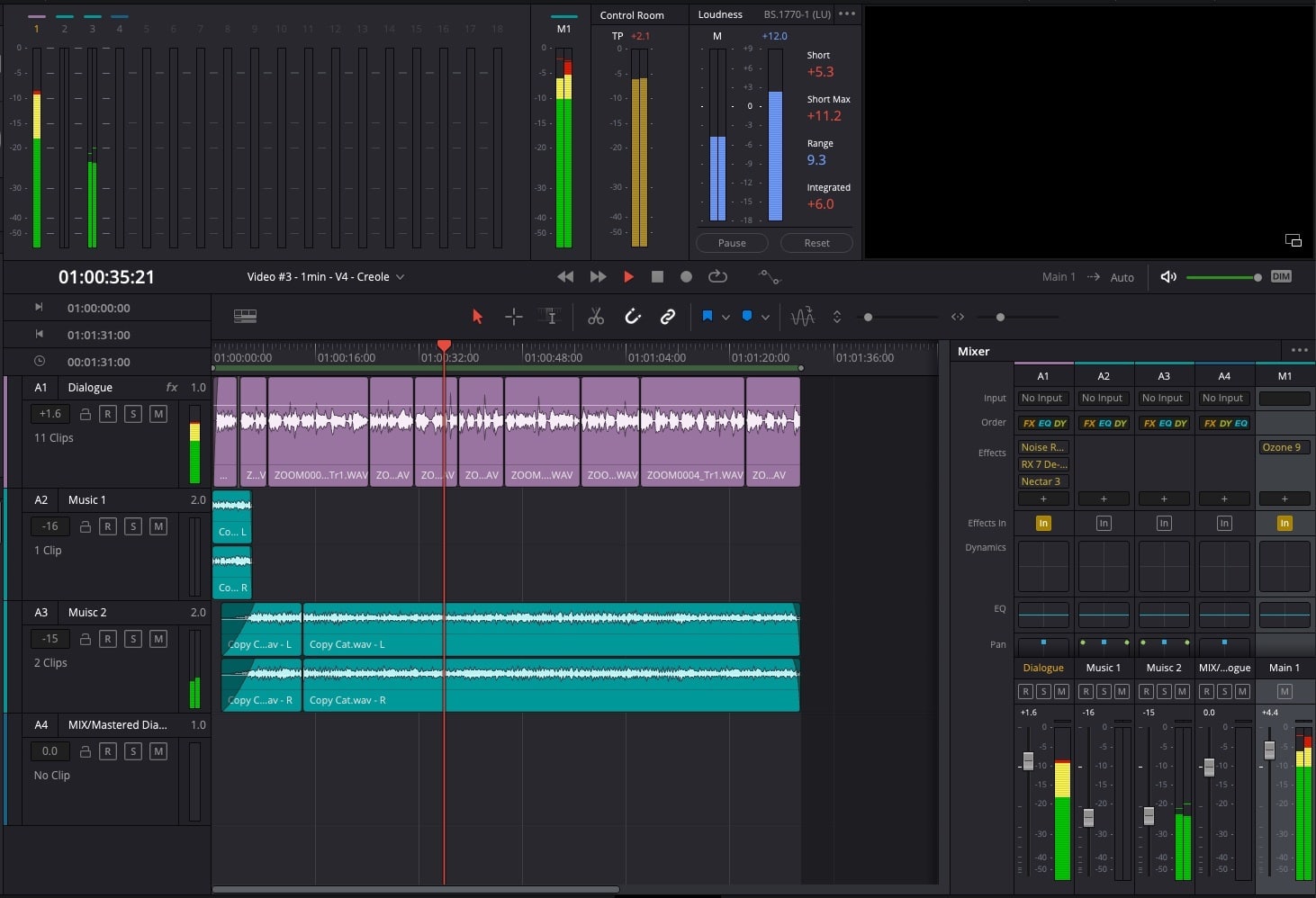Add a blue flag to the timeline
Viewport: 1316px width, 898px height.
click(708, 317)
